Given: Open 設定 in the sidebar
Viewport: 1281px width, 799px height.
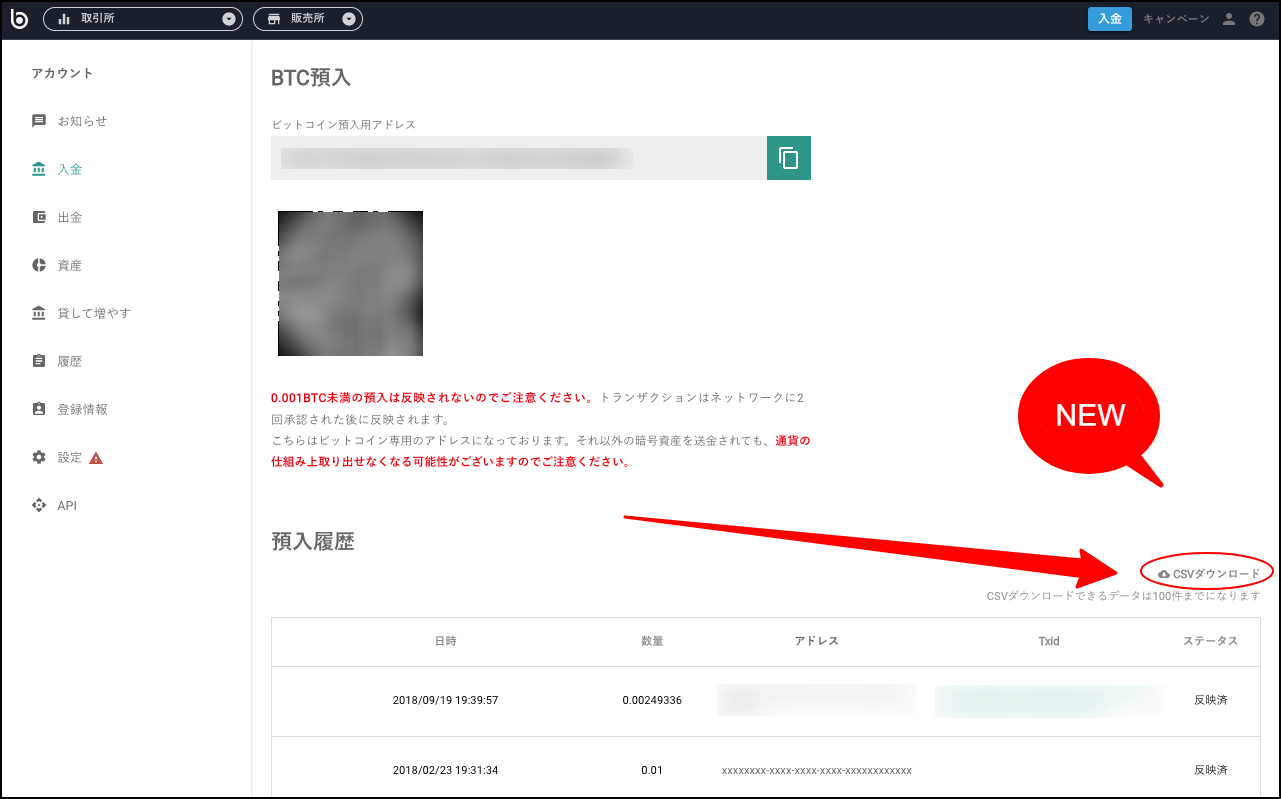Looking at the screenshot, I should pos(69,457).
